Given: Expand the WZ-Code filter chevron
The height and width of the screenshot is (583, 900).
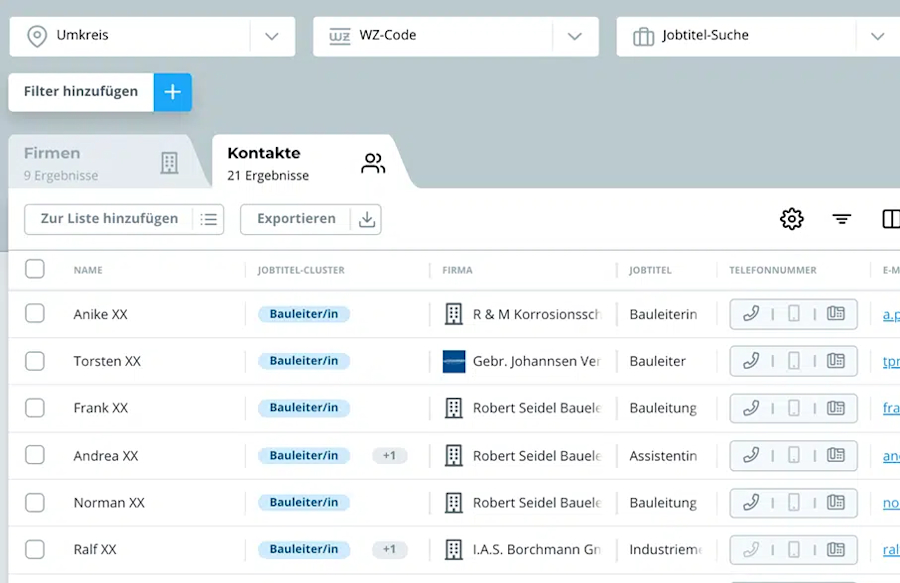Looking at the screenshot, I should [x=575, y=36].
